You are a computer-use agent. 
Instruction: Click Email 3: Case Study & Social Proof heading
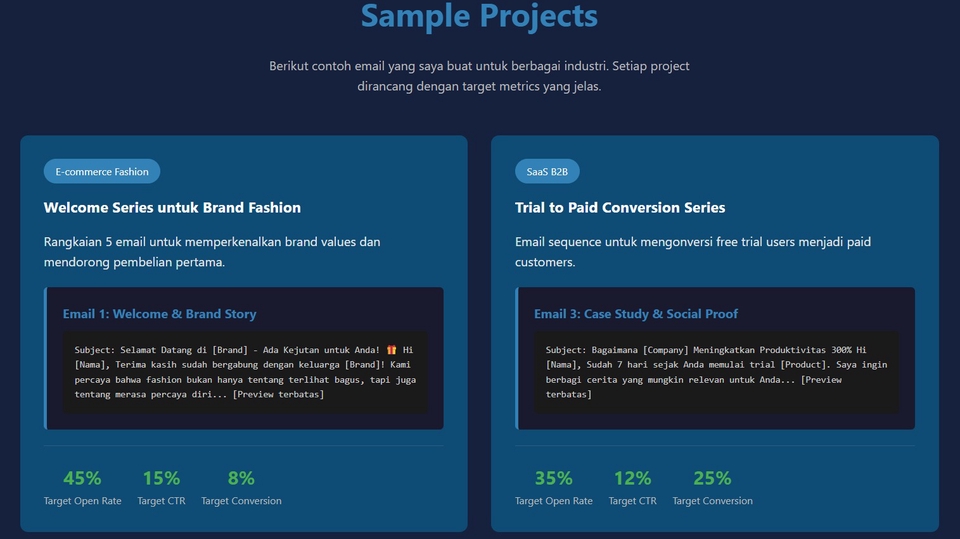(x=635, y=314)
